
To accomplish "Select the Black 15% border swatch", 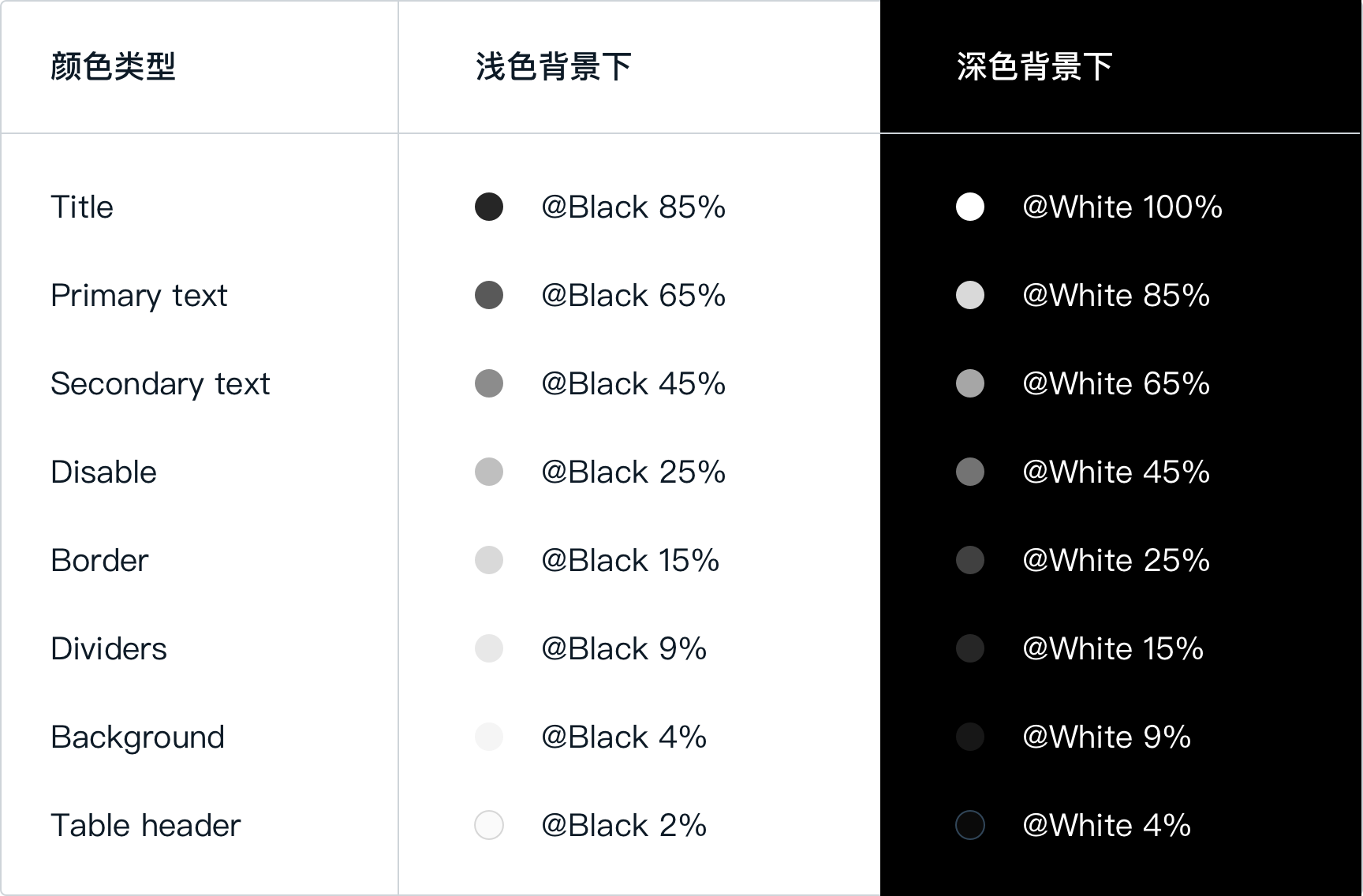I will [x=489, y=560].
